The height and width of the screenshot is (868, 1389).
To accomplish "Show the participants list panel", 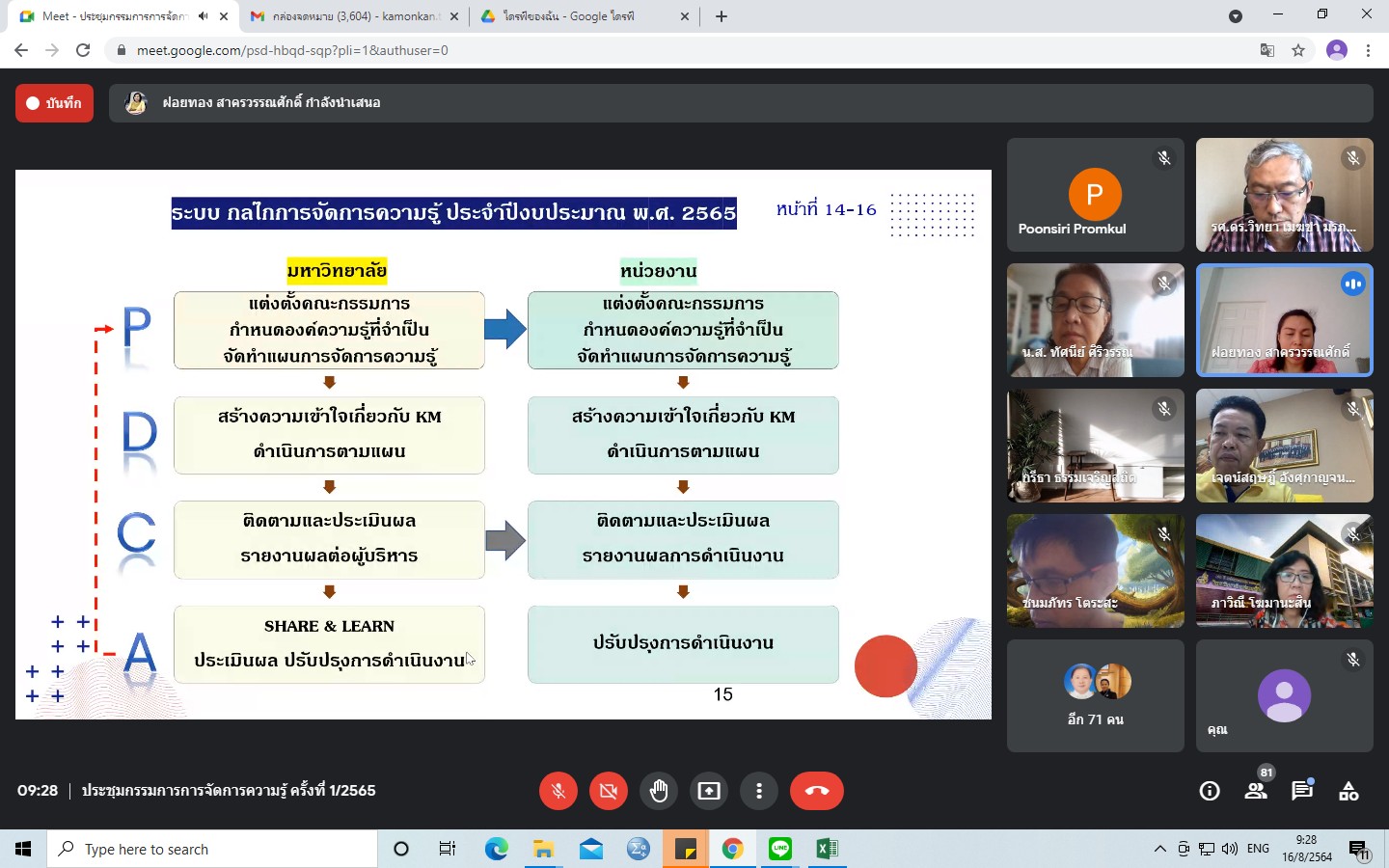I will click(x=1255, y=792).
